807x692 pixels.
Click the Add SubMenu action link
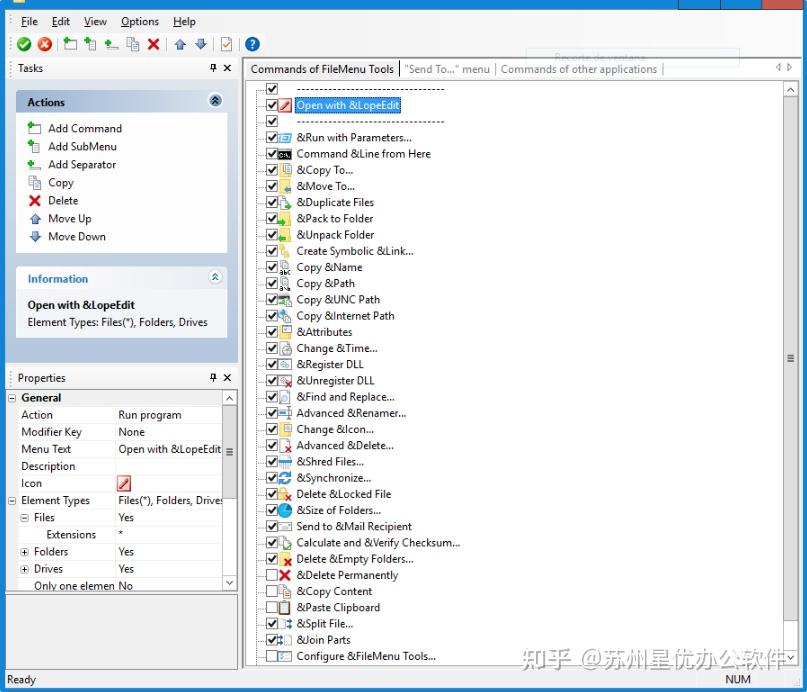pos(72,146)
